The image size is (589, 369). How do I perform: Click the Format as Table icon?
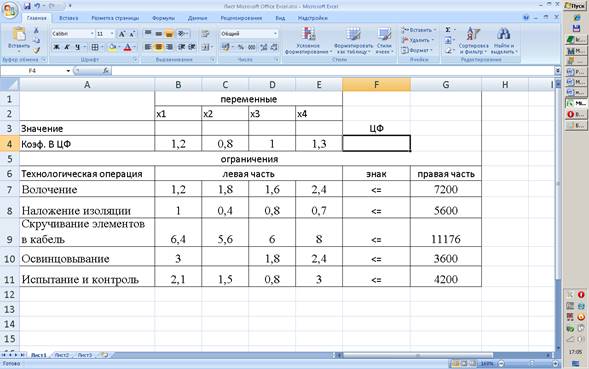tap(353, 41)
